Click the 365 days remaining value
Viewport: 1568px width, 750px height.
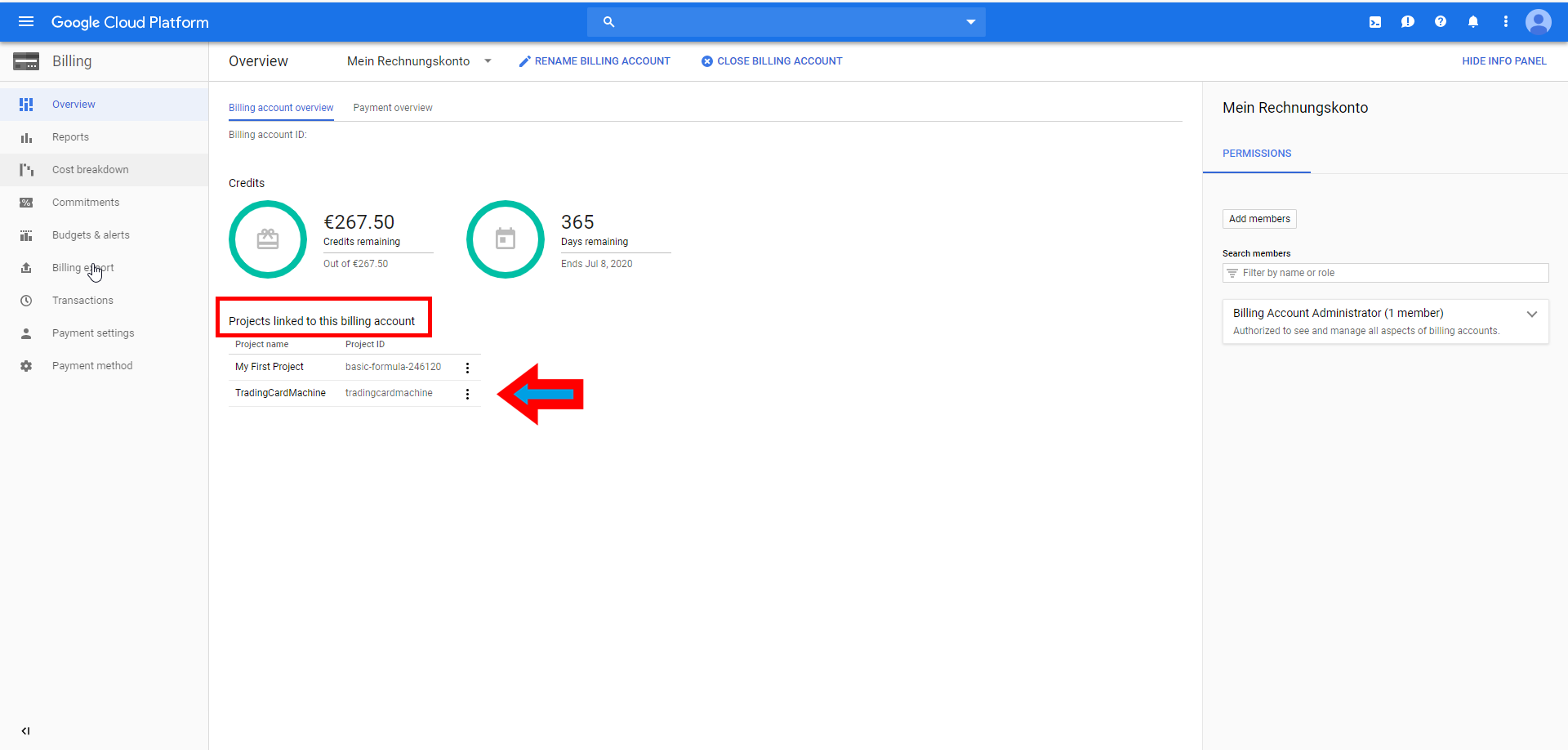pos(577,222)
